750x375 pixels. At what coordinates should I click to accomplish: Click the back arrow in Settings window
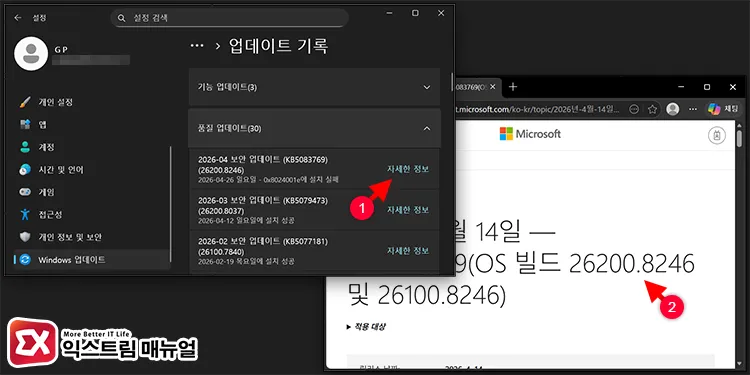(18, 18)
